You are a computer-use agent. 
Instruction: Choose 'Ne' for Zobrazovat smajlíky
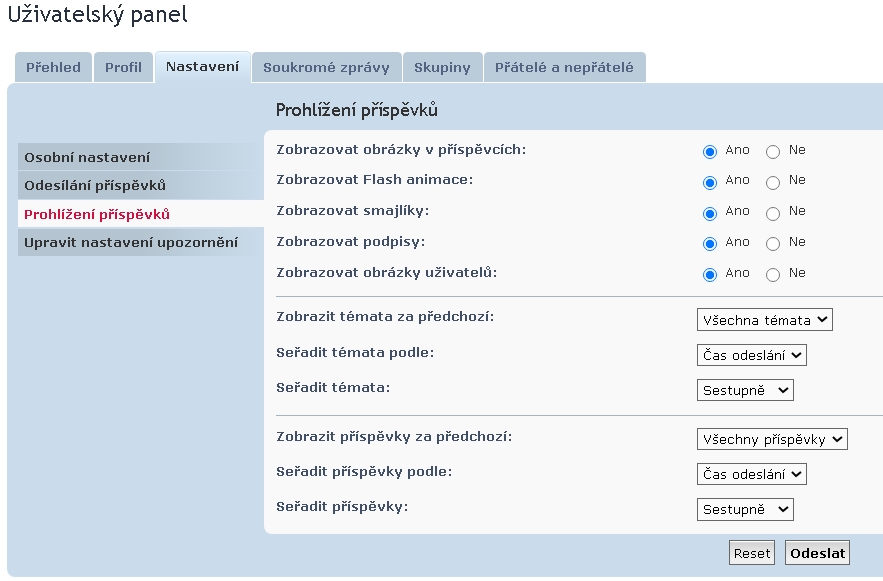pyautogui.click(x=773, y=213)
